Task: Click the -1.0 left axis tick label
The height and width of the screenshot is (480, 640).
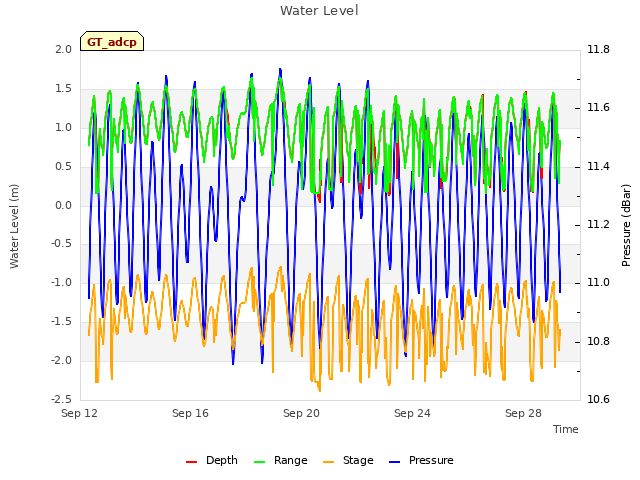Action: tap(61, 282)
